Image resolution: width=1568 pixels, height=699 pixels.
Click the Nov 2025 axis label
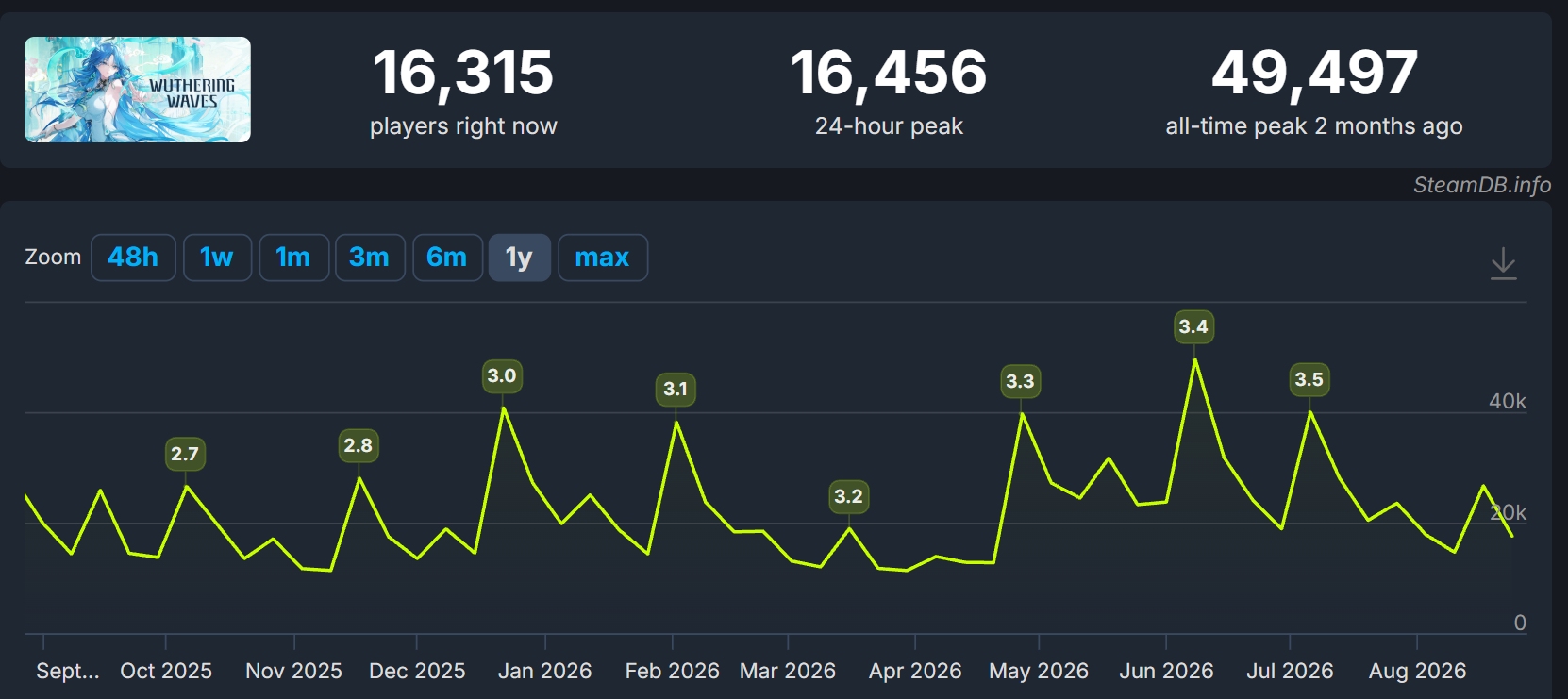click(294, 671)
